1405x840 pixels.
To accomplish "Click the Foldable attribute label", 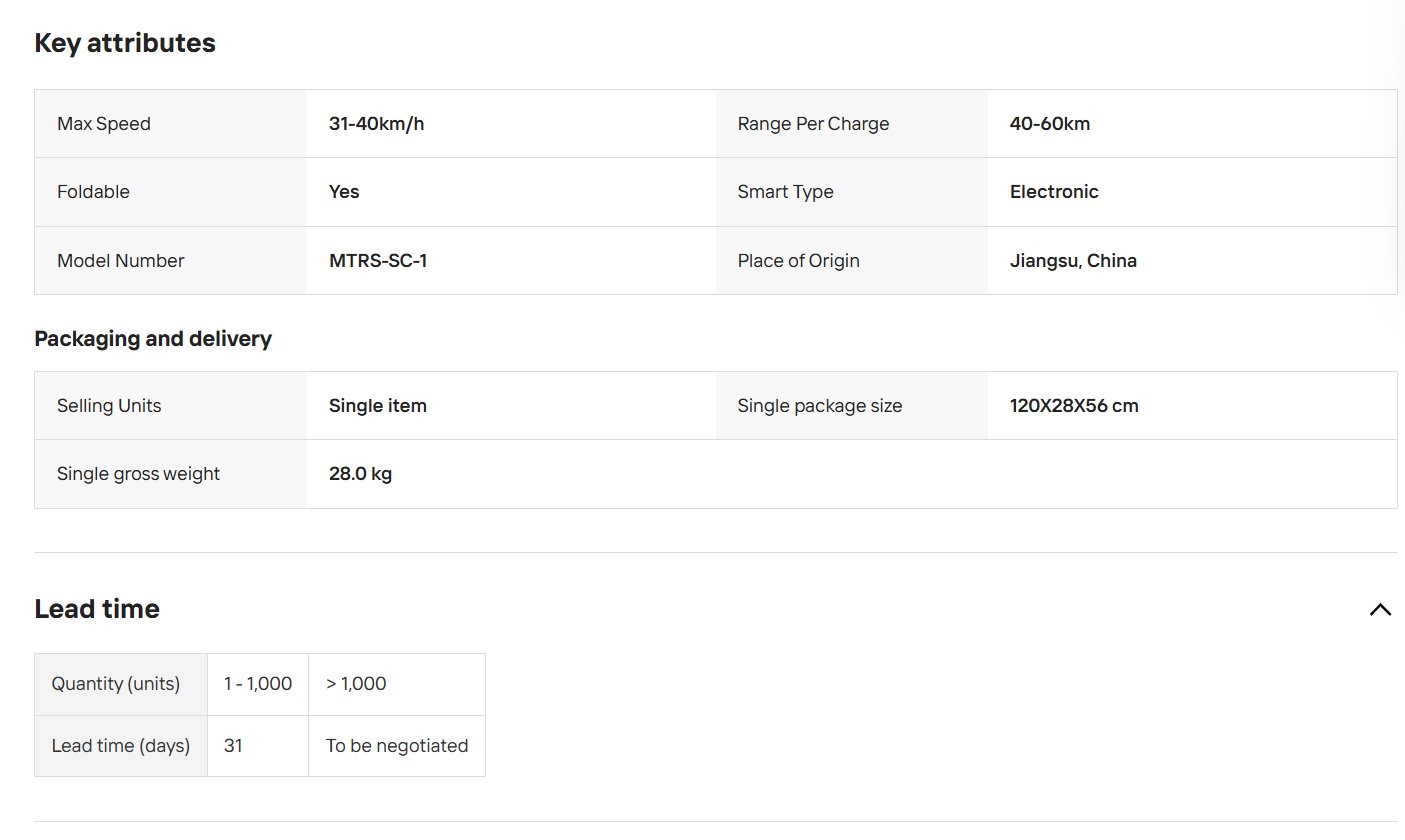I will point(93,192).
